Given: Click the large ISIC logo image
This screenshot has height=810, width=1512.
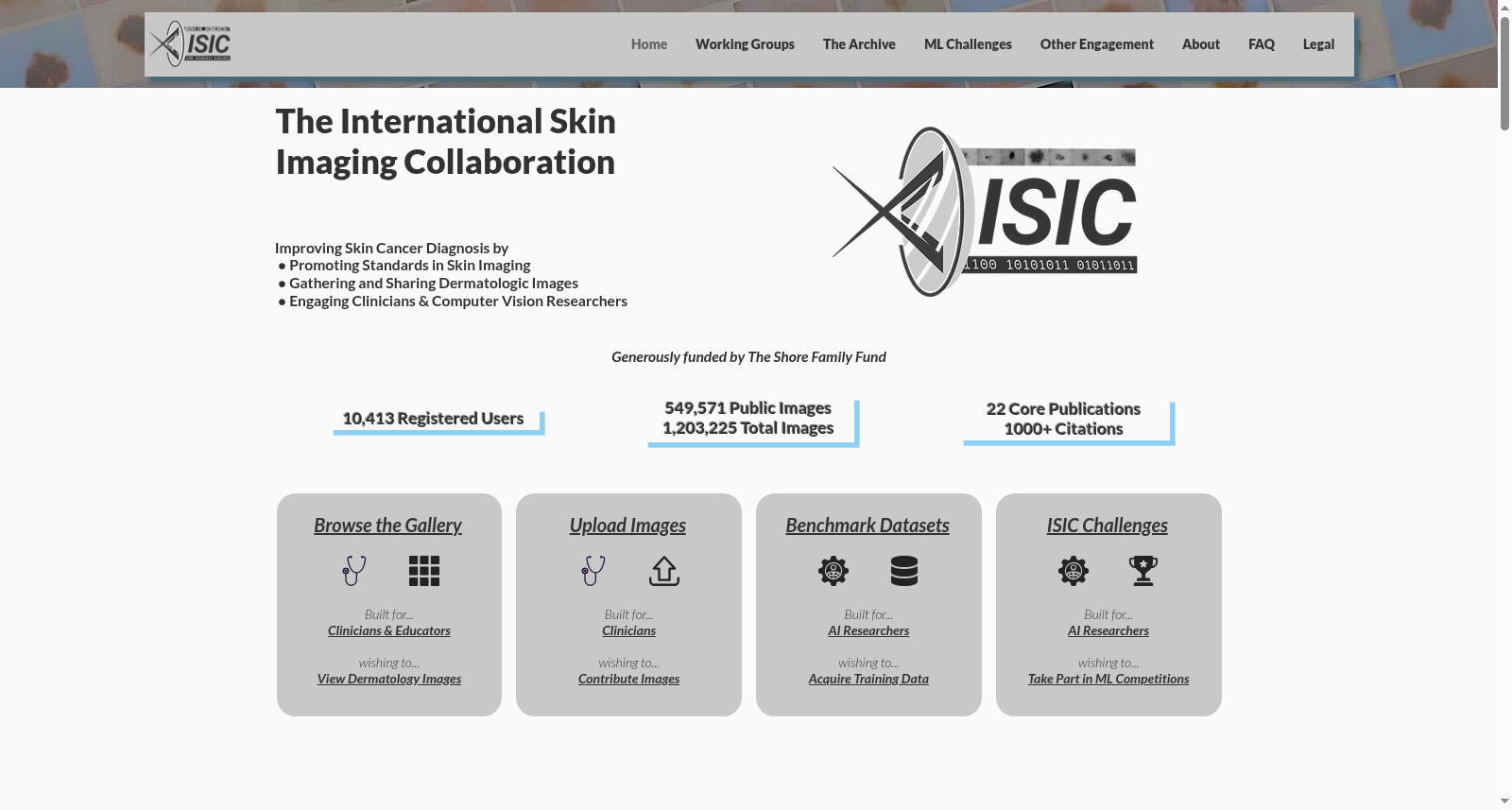Looking at the screenshot, I should (985, 212).
